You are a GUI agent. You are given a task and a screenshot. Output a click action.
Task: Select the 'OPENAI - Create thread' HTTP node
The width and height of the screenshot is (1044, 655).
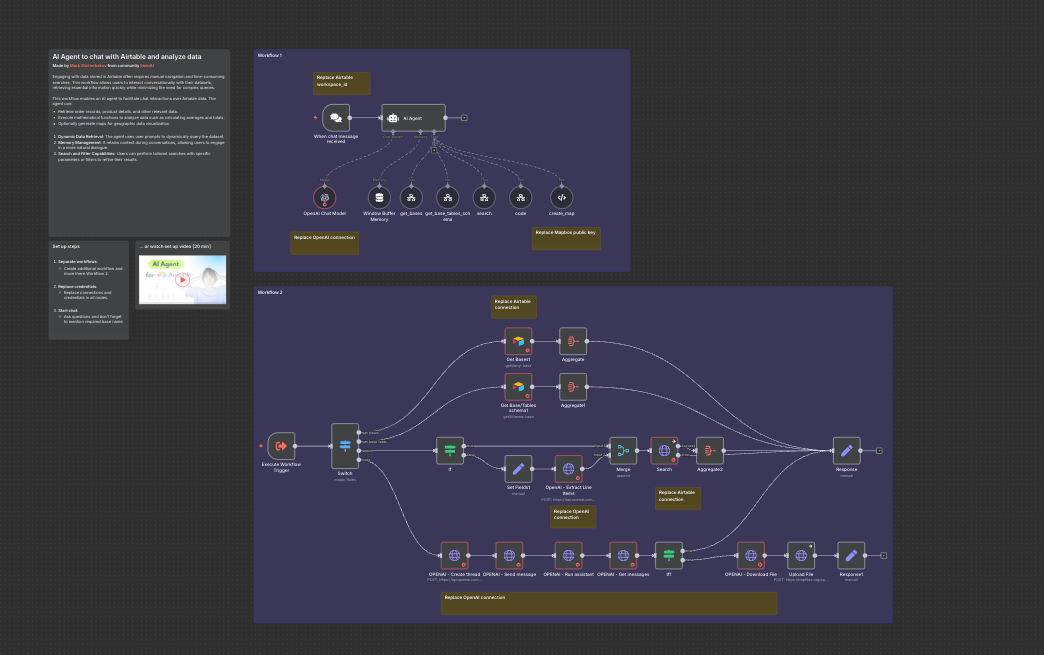point(455,555)
